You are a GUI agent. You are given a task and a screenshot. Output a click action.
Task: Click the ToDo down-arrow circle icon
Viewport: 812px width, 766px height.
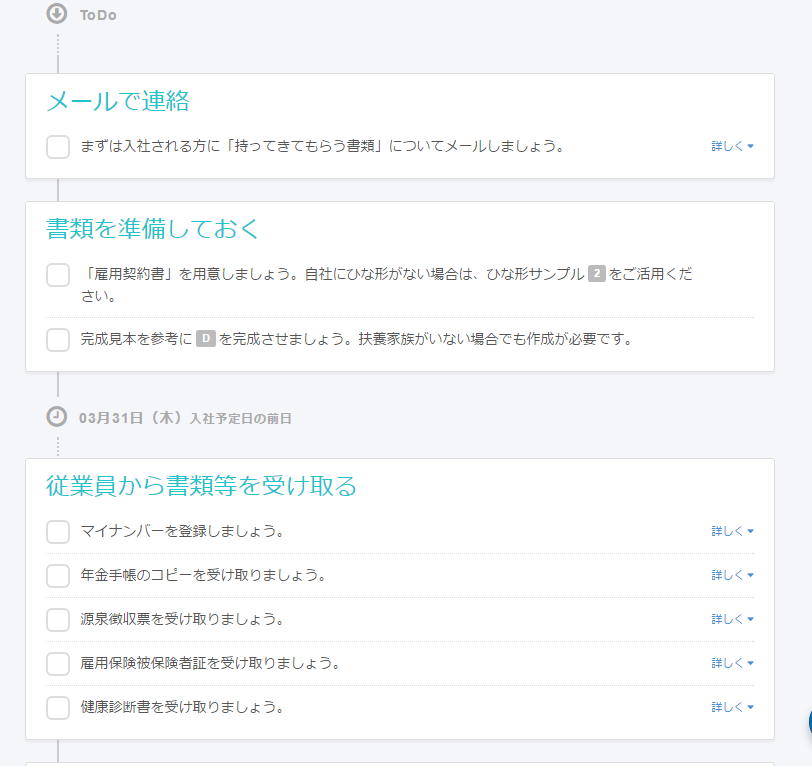(x=57, y=14)
